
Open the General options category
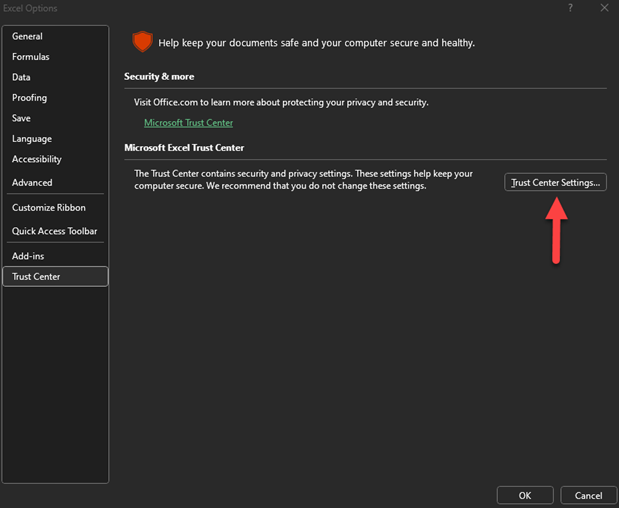(x=27, y=36)
